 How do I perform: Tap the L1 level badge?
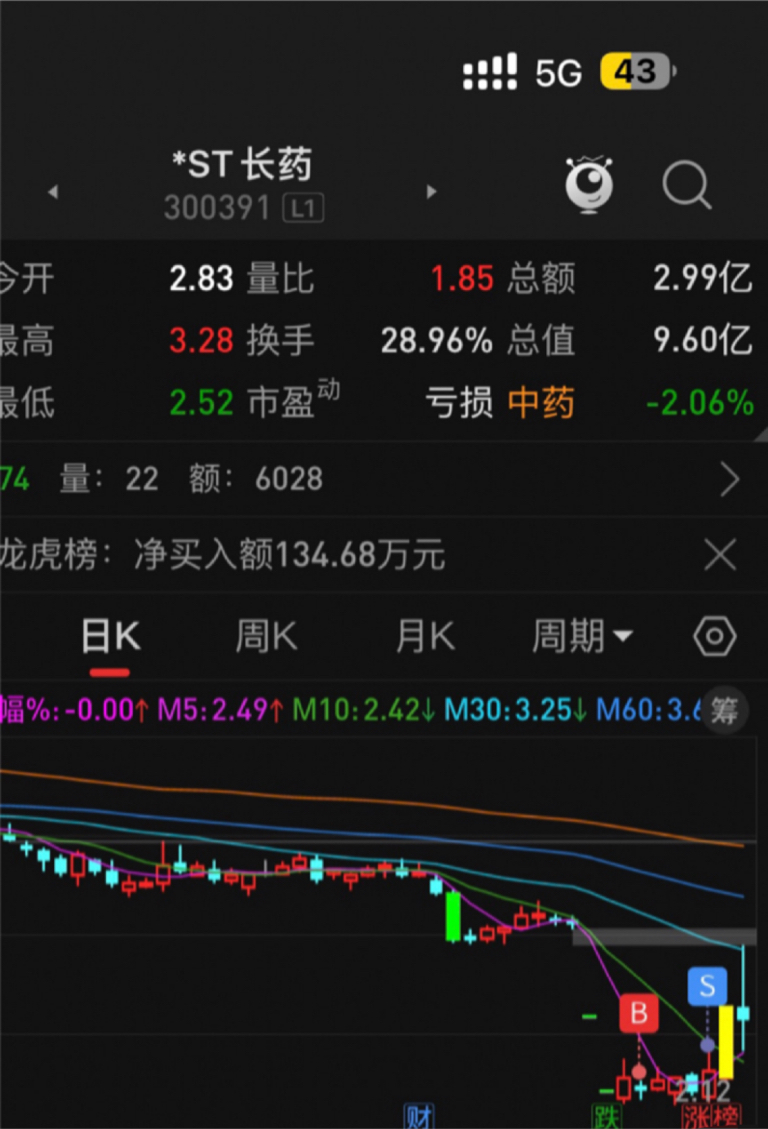point(303,209)
